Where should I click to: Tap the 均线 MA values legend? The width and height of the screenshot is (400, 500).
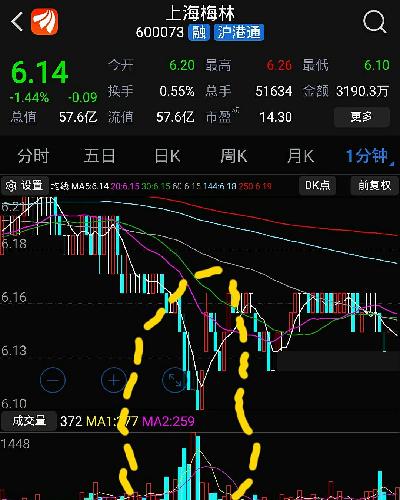coord(161,186)
